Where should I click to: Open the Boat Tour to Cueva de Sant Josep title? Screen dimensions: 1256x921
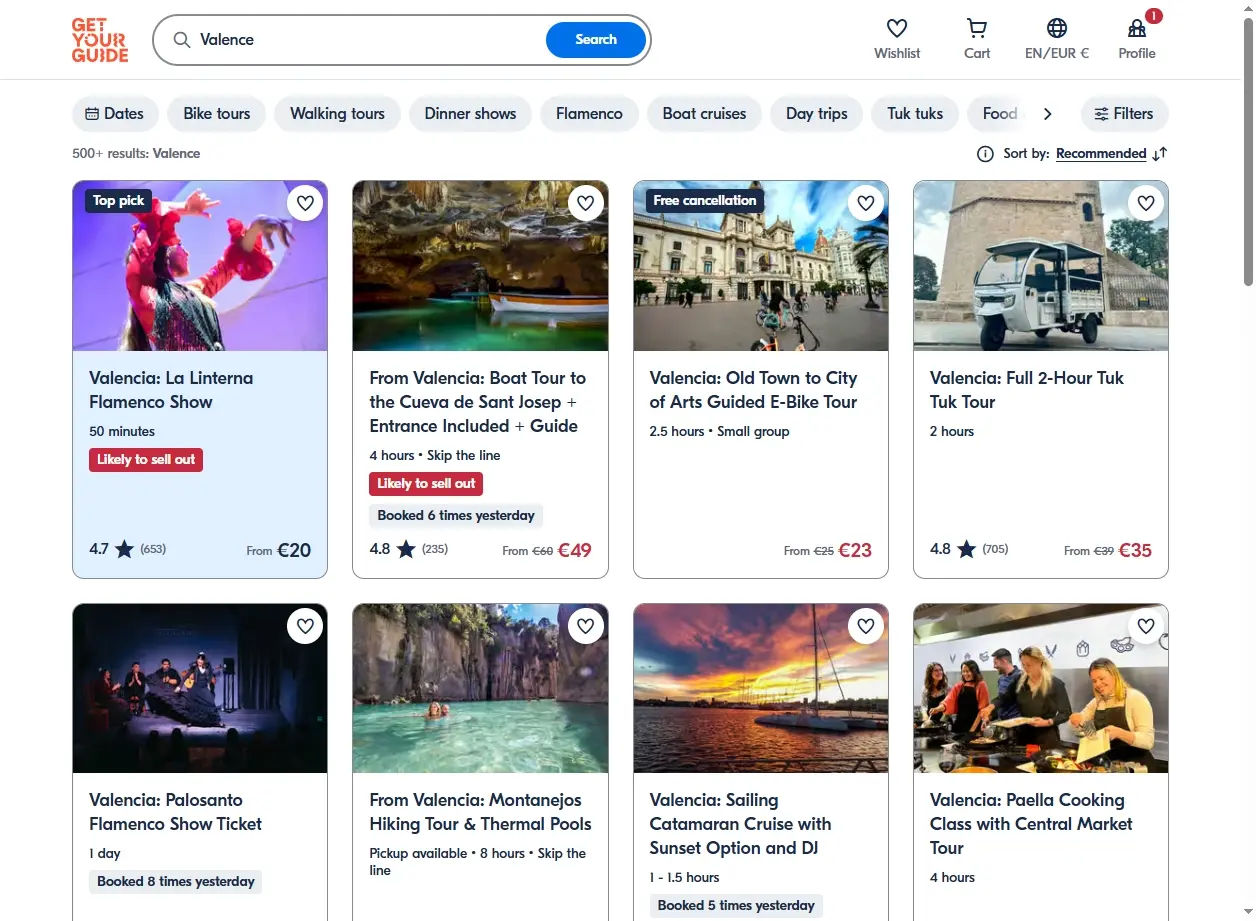(478, 402)
